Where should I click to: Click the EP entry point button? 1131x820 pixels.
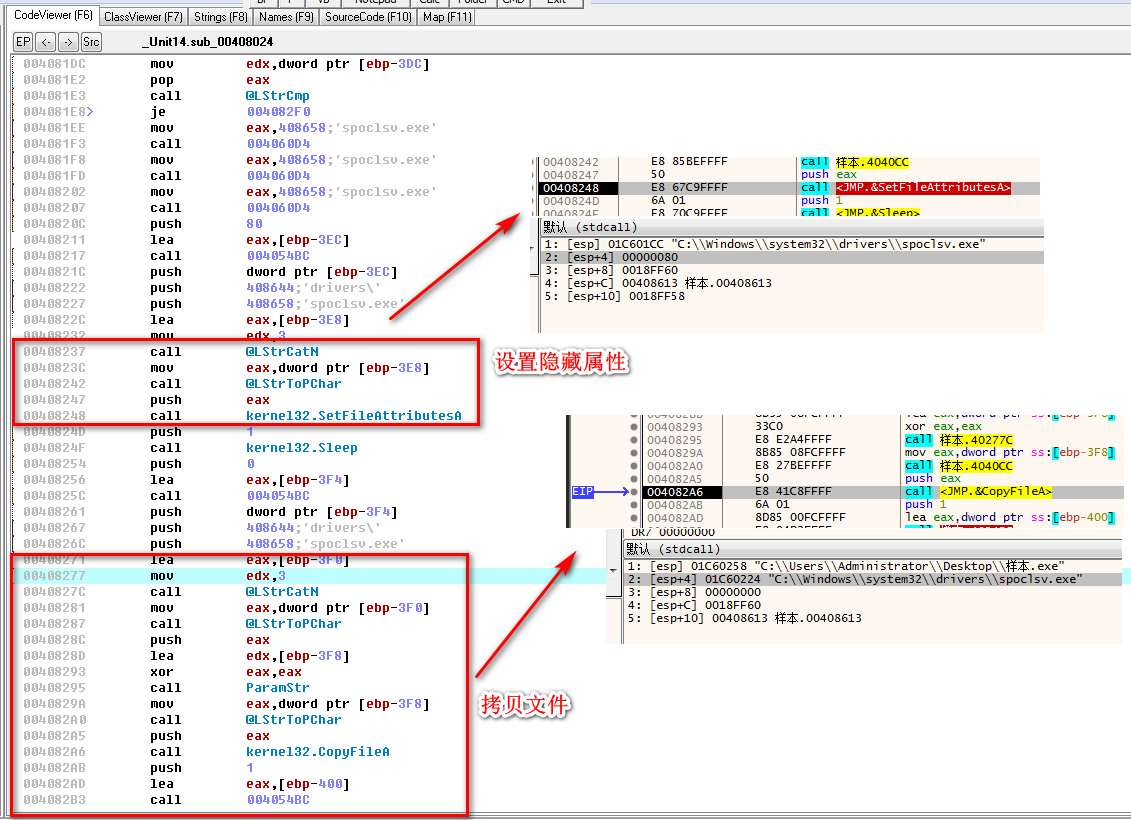(22, 42)
